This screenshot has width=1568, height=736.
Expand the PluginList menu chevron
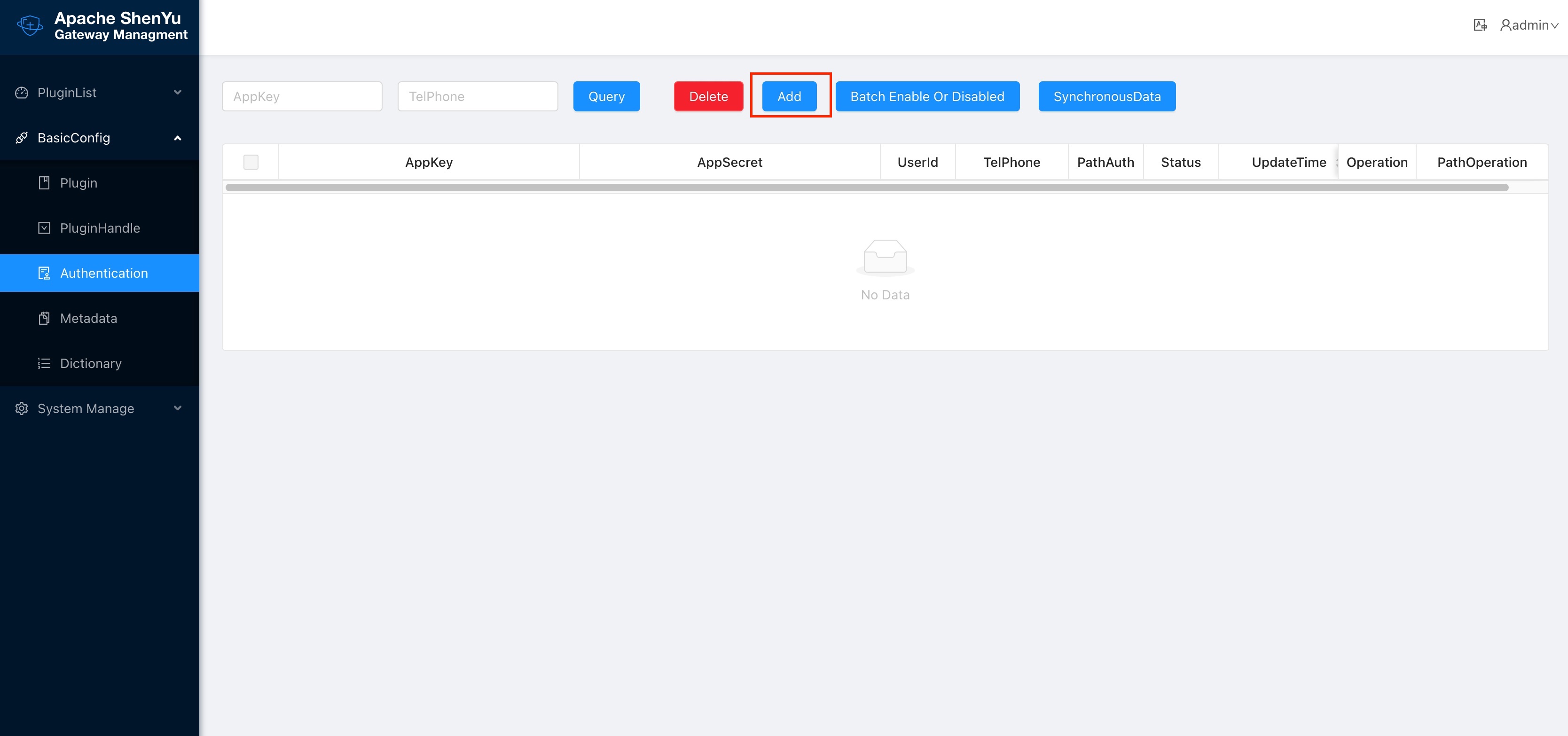coord(177,93)
